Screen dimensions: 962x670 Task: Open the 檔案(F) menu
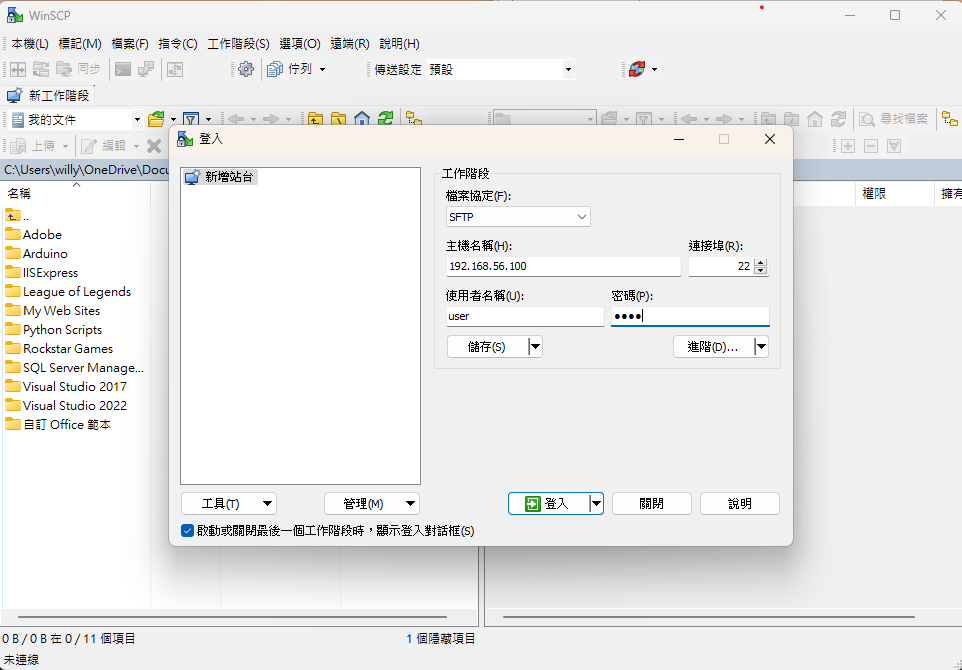(130, 44)
